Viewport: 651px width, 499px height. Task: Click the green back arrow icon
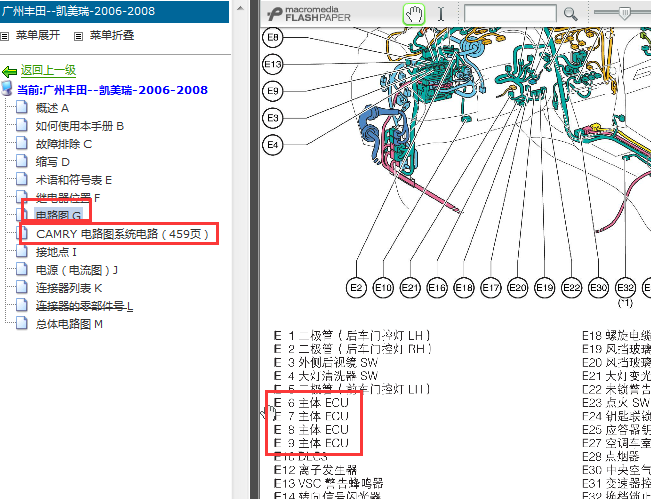point(9,71)
